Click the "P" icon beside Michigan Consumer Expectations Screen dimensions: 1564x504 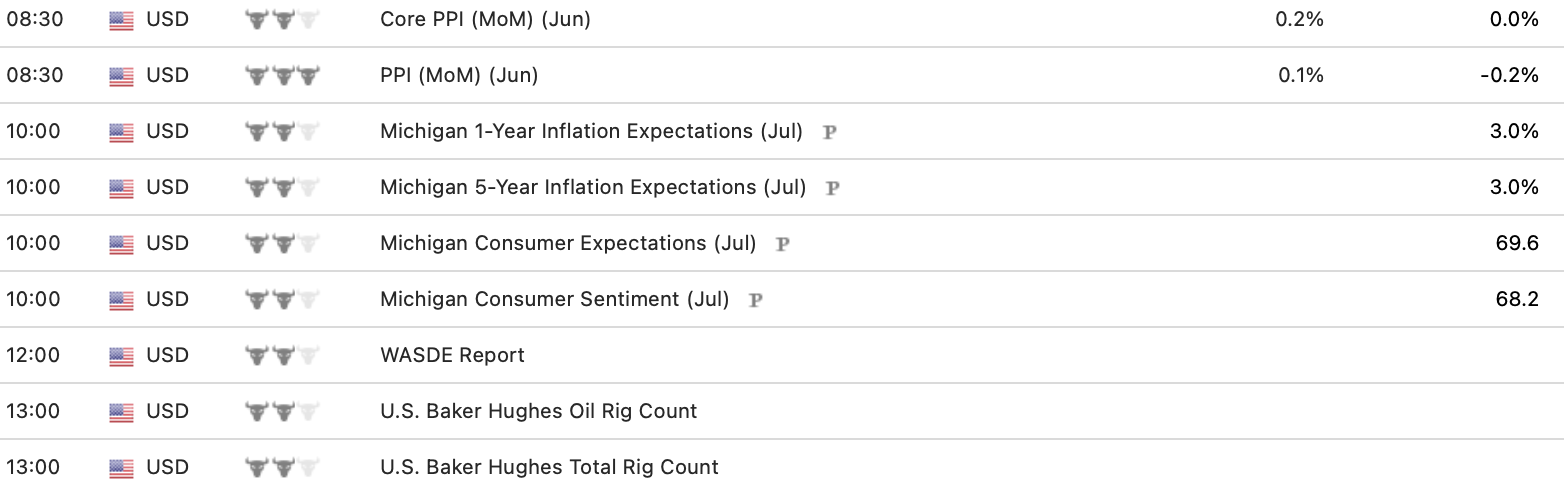point(783,243)
